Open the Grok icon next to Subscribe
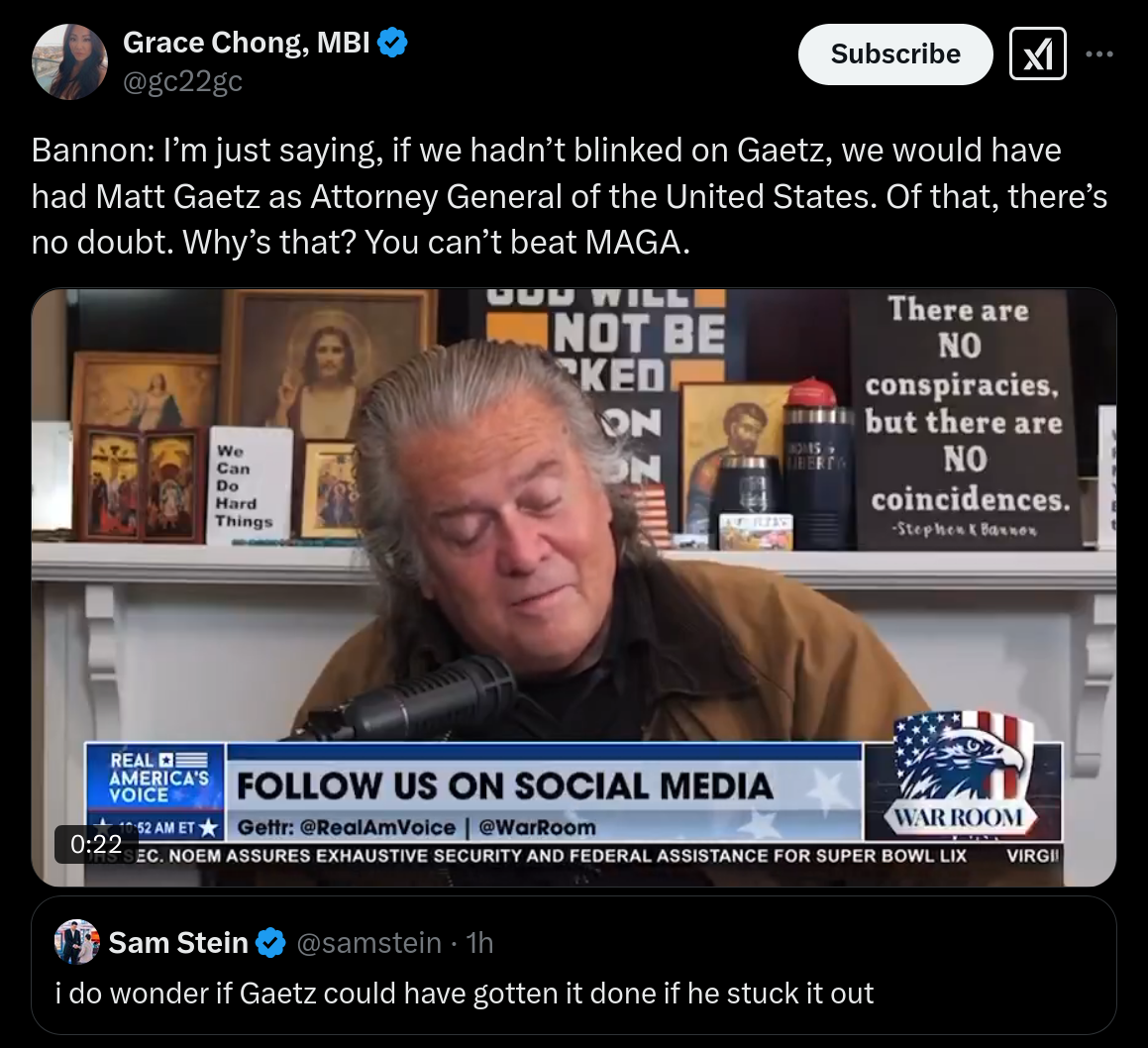Viewport: 1148px width, 1048px height. tap(1037, 53)
